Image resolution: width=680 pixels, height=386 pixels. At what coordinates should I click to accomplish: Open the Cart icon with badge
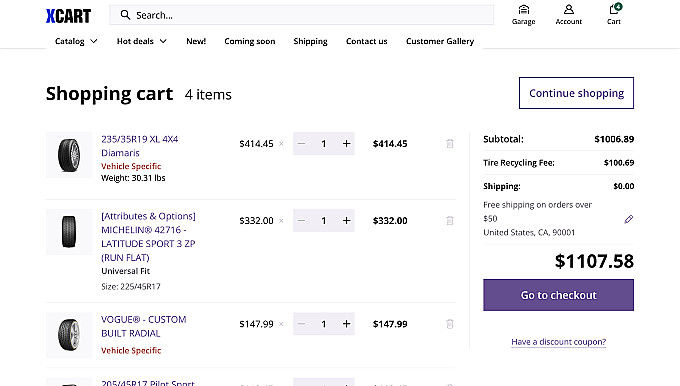coord(614,15)
